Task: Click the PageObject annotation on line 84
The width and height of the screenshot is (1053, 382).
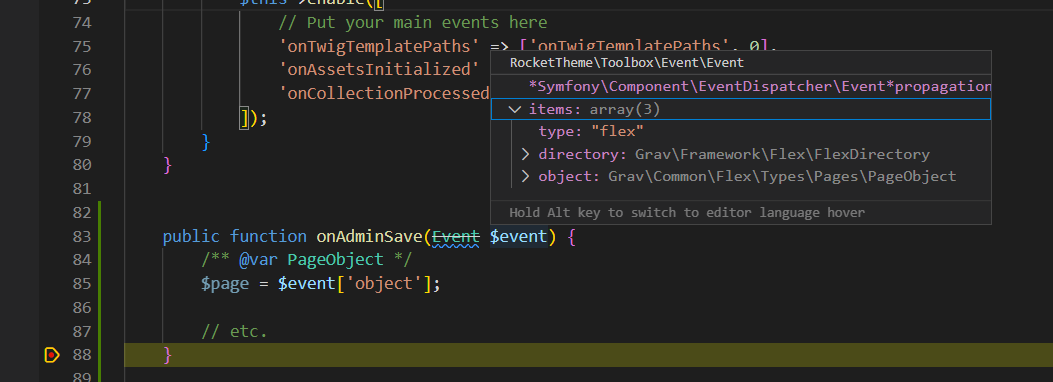Action: point(336,260)
